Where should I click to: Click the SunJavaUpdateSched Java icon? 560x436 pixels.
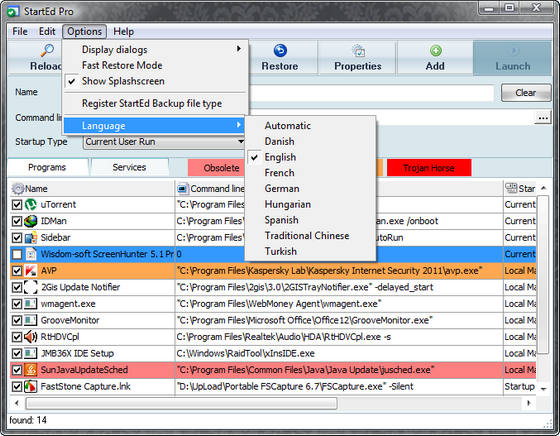click(x=31, y=370)
